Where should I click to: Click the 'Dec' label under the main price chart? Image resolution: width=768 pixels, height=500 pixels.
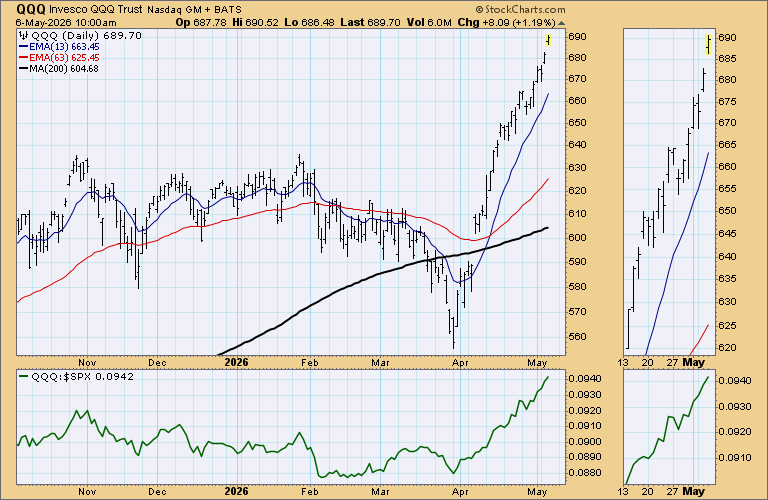point(157,363)
